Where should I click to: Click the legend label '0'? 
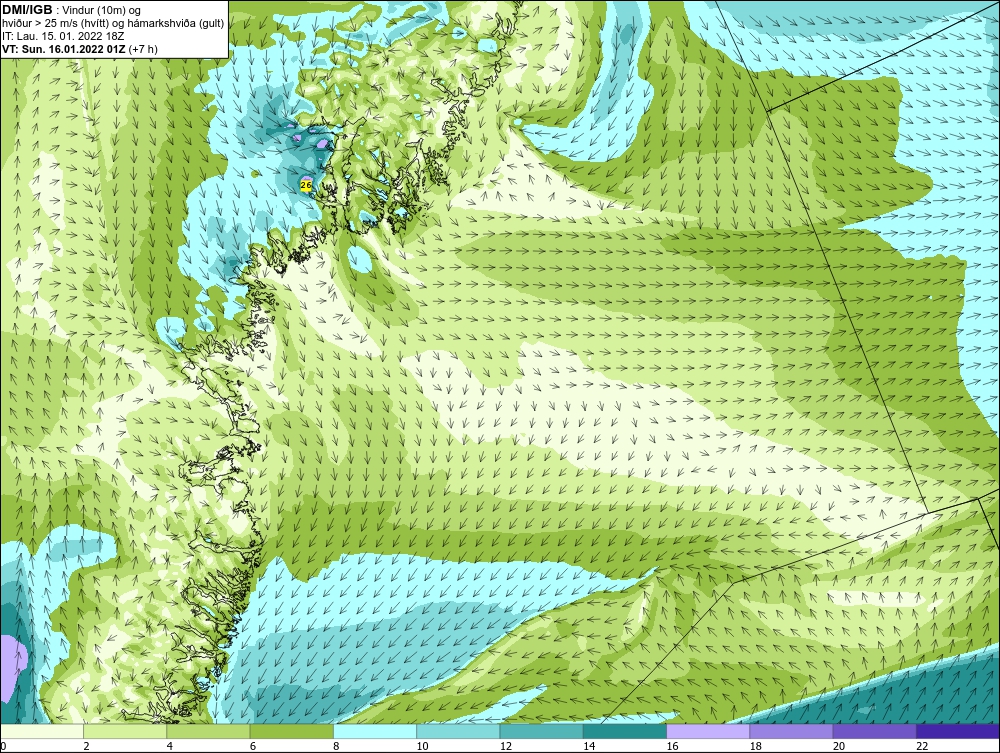[x=3, y=747]
